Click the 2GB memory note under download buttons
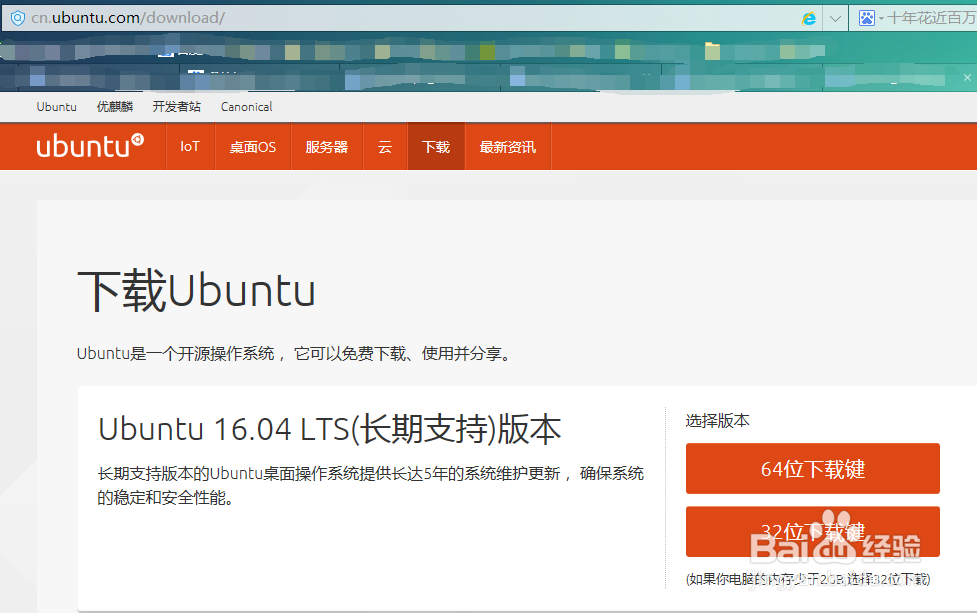The height and width of the screenshot is (613, 977). coord(808,579)
